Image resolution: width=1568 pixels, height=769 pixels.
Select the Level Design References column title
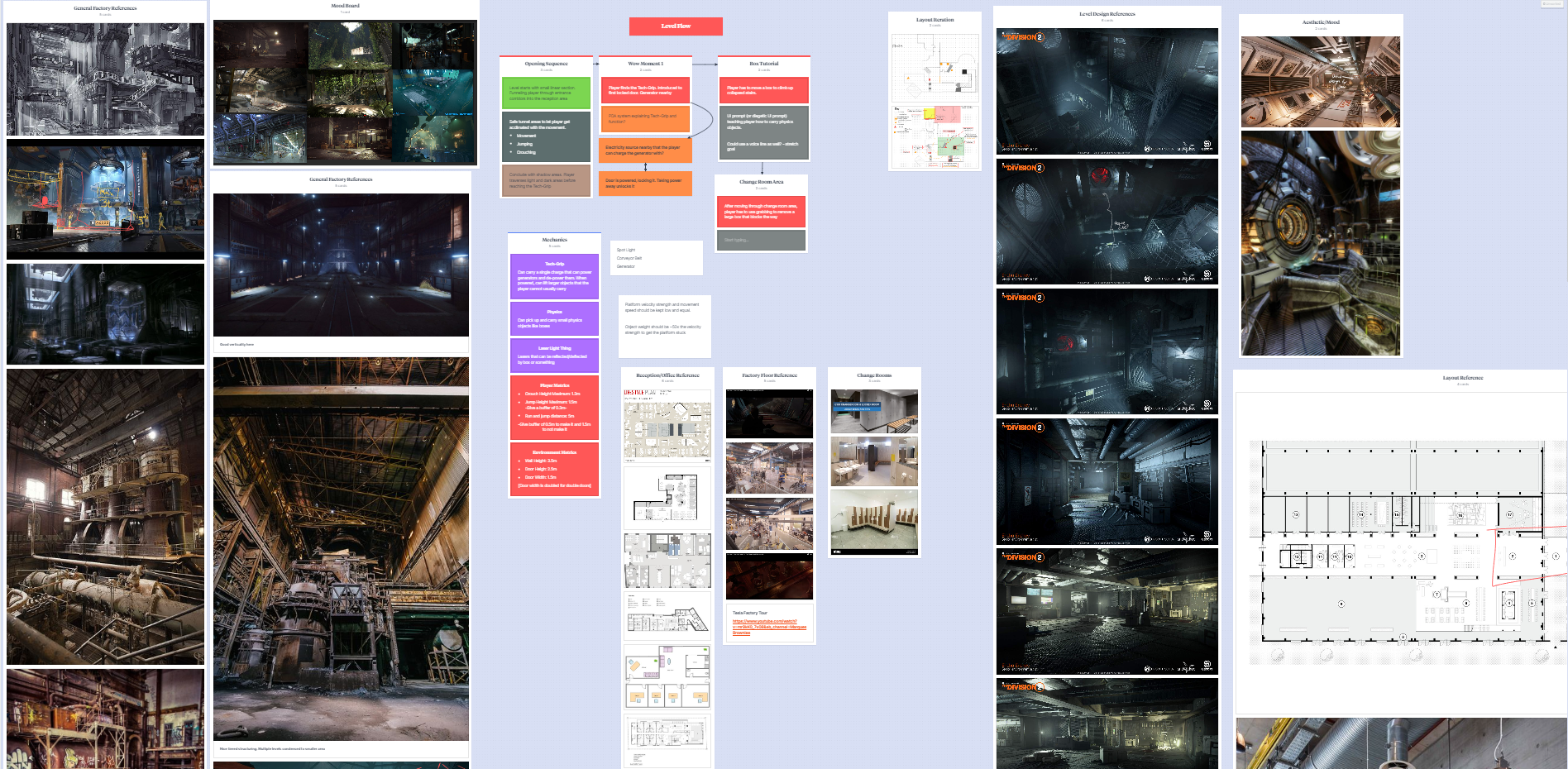click(1107, 14)
